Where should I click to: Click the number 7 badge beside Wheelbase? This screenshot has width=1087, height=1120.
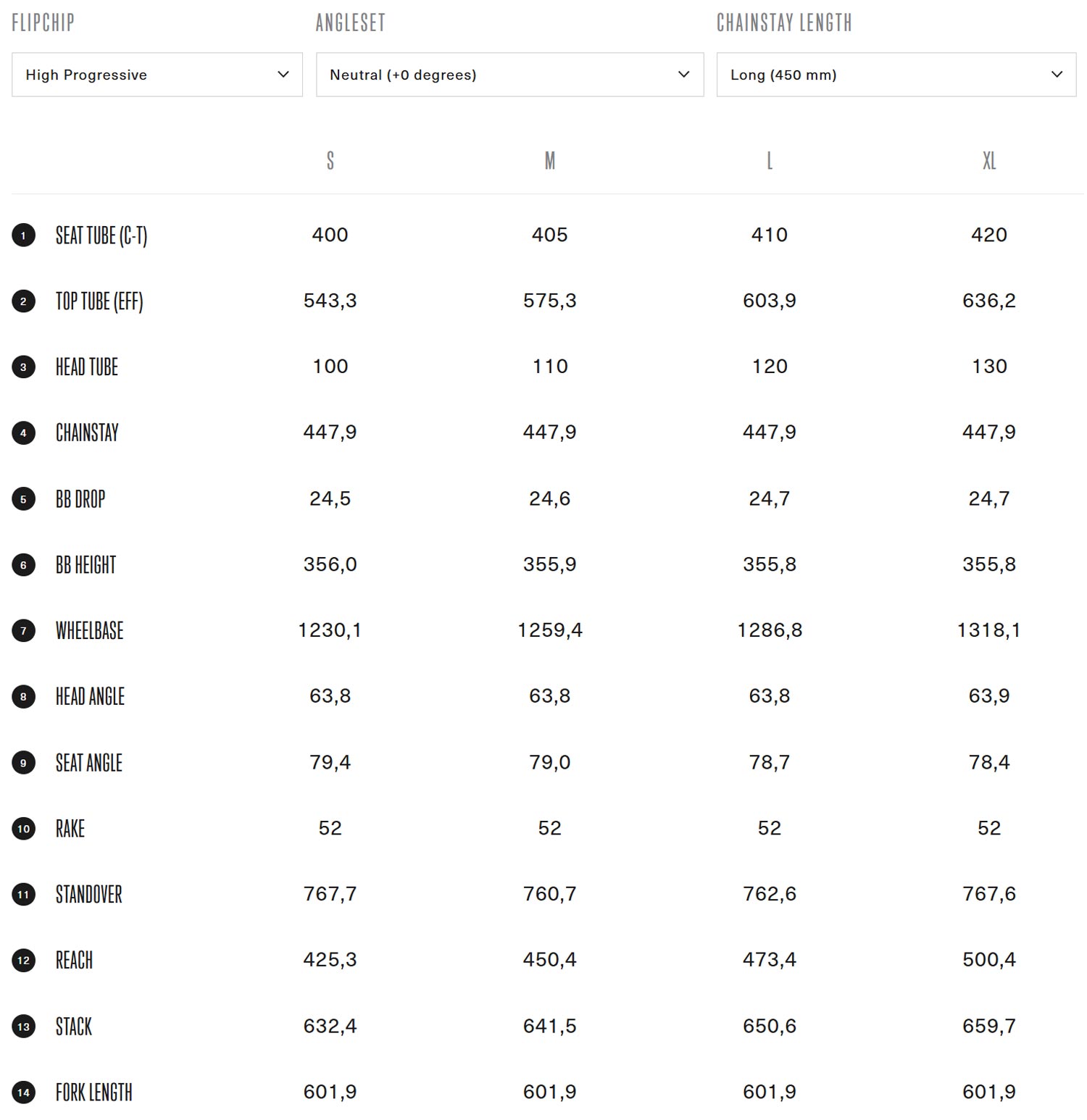click(24, 631)
